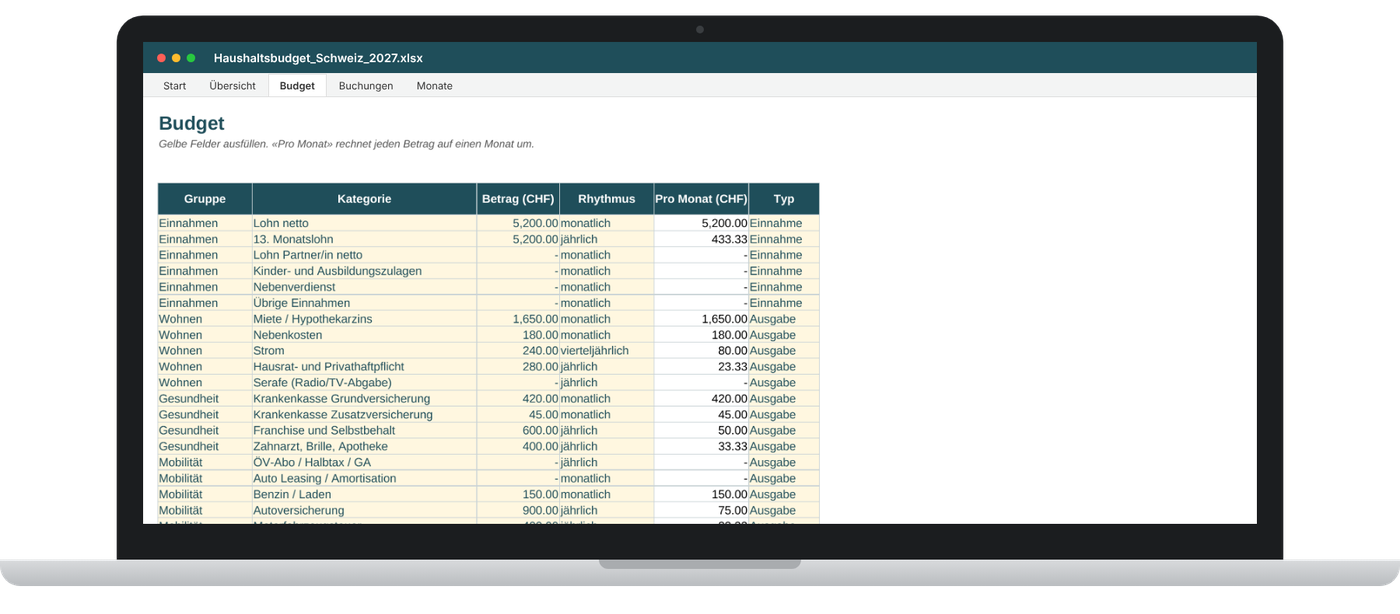Select the Pro Monat (CHF) column header
Viewport: 1400px width, 614px height.
tap(701, 199)
